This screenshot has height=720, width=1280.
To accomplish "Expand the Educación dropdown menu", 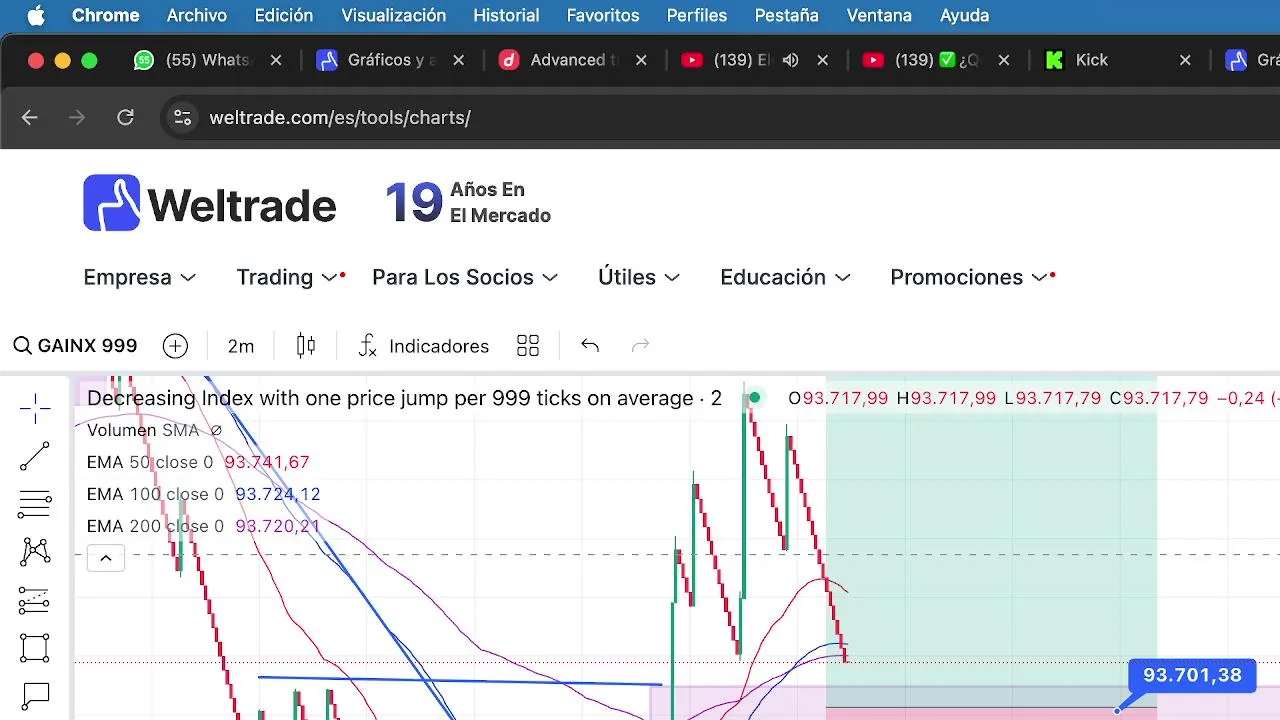I will tap(785, 277).
